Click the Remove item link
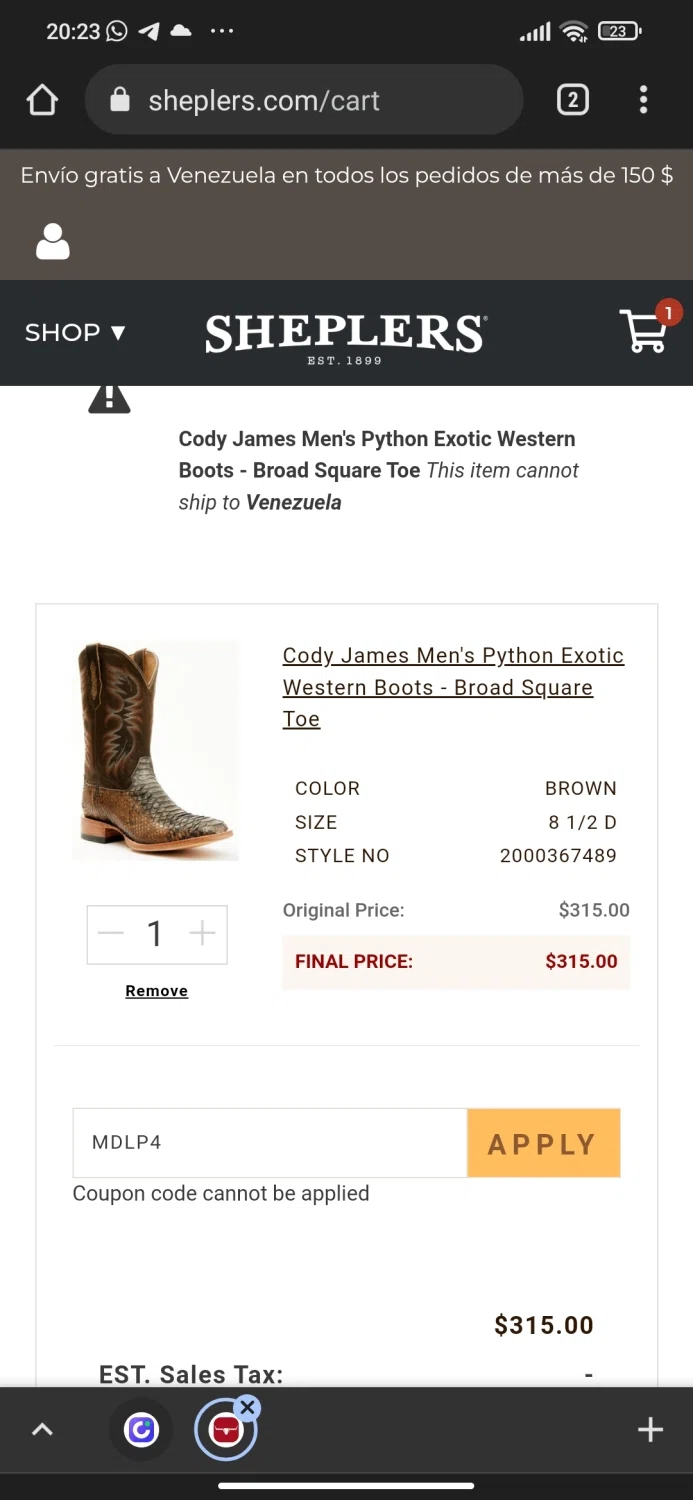Image resolution: width=693 pixels, height=1500 pixels. point(156,991)
